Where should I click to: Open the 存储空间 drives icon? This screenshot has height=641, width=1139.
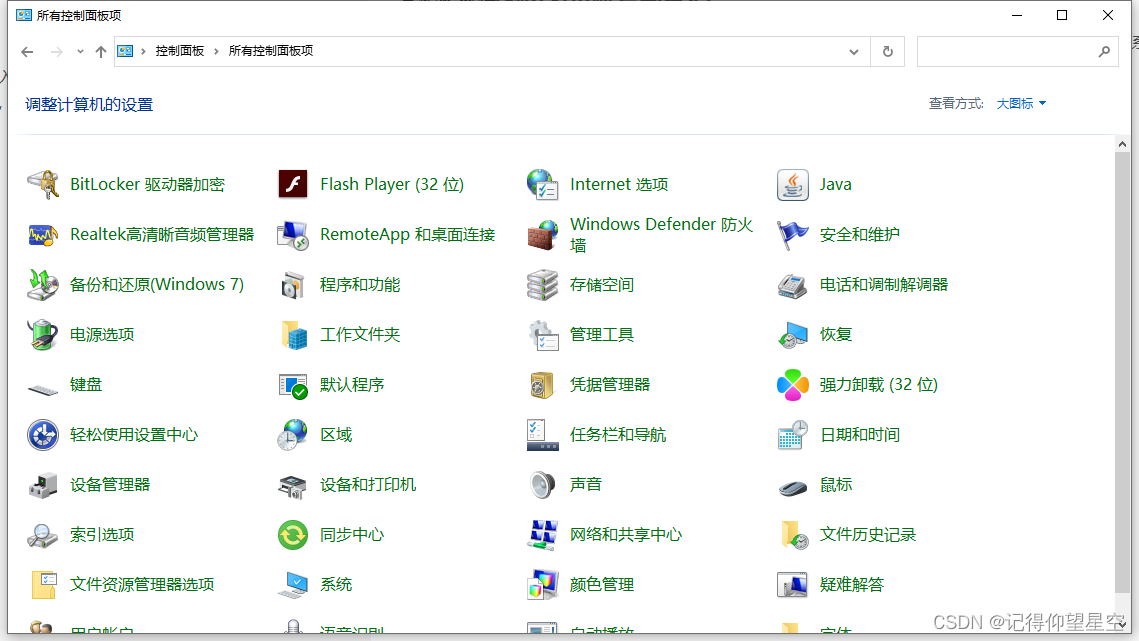(x=542, y=285)
